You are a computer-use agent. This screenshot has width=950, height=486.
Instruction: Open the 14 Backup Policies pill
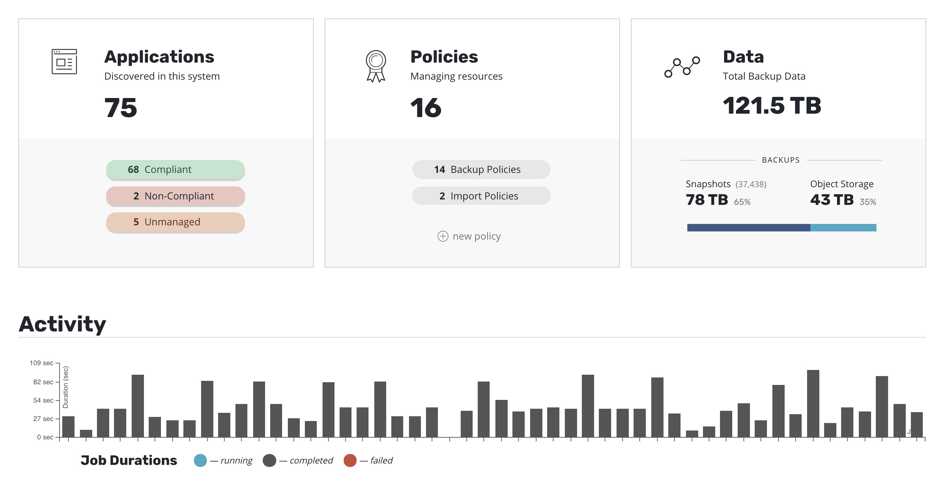(x=481, y=170)
